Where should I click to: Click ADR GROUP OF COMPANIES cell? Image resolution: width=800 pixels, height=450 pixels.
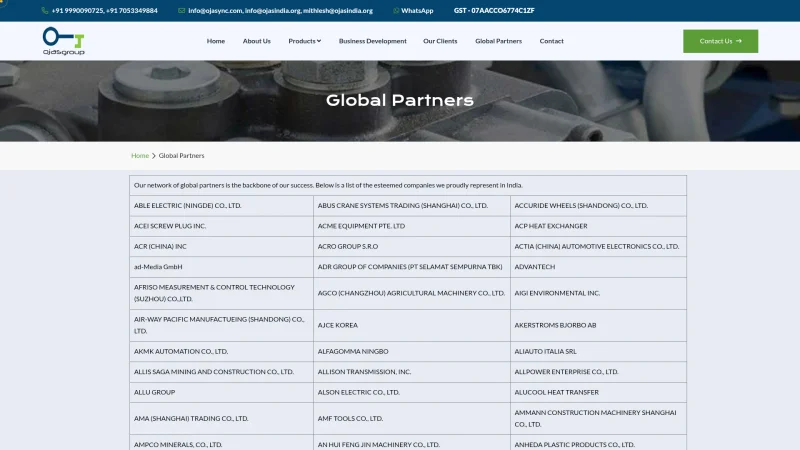coord(412,267)
